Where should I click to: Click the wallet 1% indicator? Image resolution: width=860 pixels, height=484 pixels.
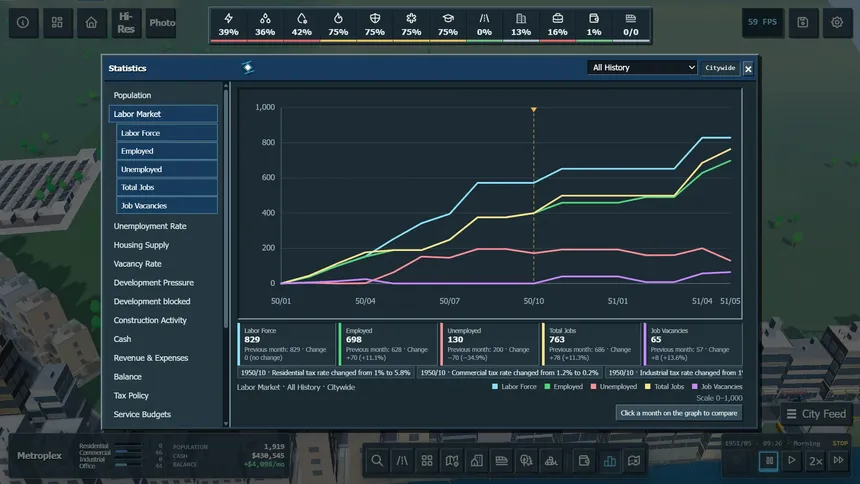[x=594, y=25]
